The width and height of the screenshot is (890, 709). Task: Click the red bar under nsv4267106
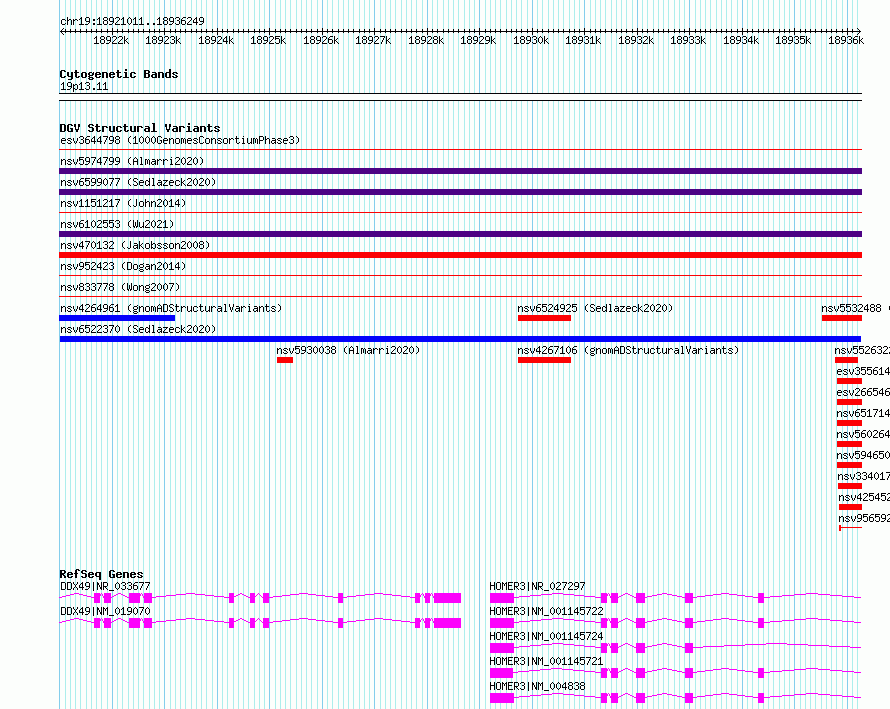coord(544,360)
